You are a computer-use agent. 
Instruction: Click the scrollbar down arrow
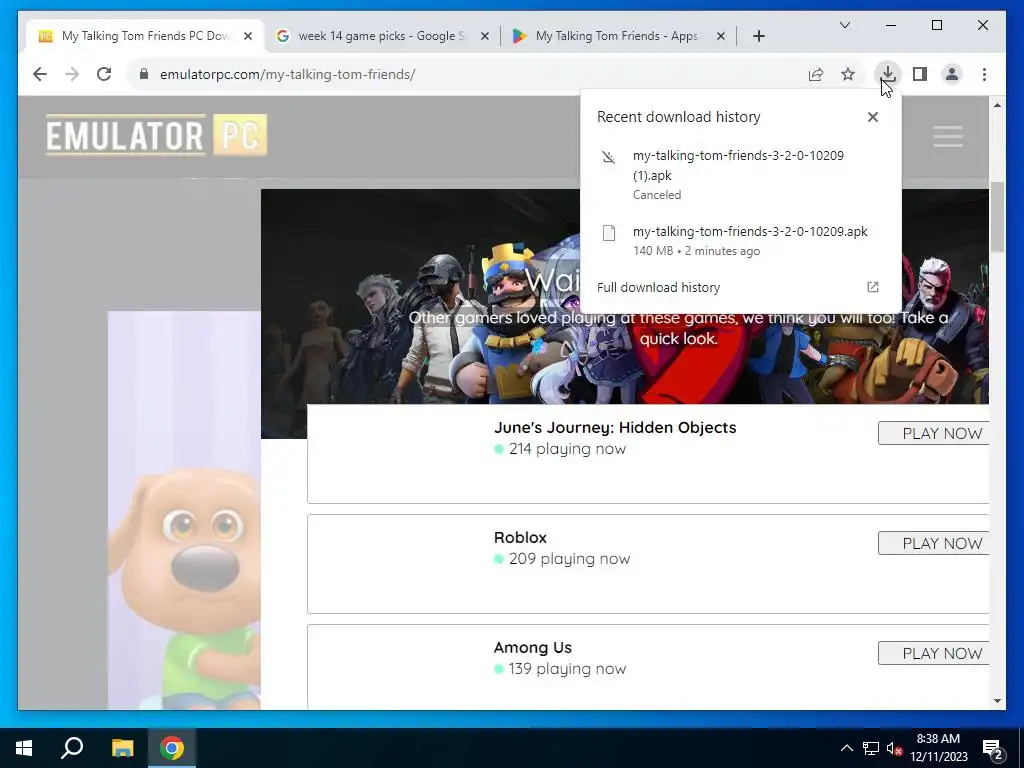coord(997,701)
